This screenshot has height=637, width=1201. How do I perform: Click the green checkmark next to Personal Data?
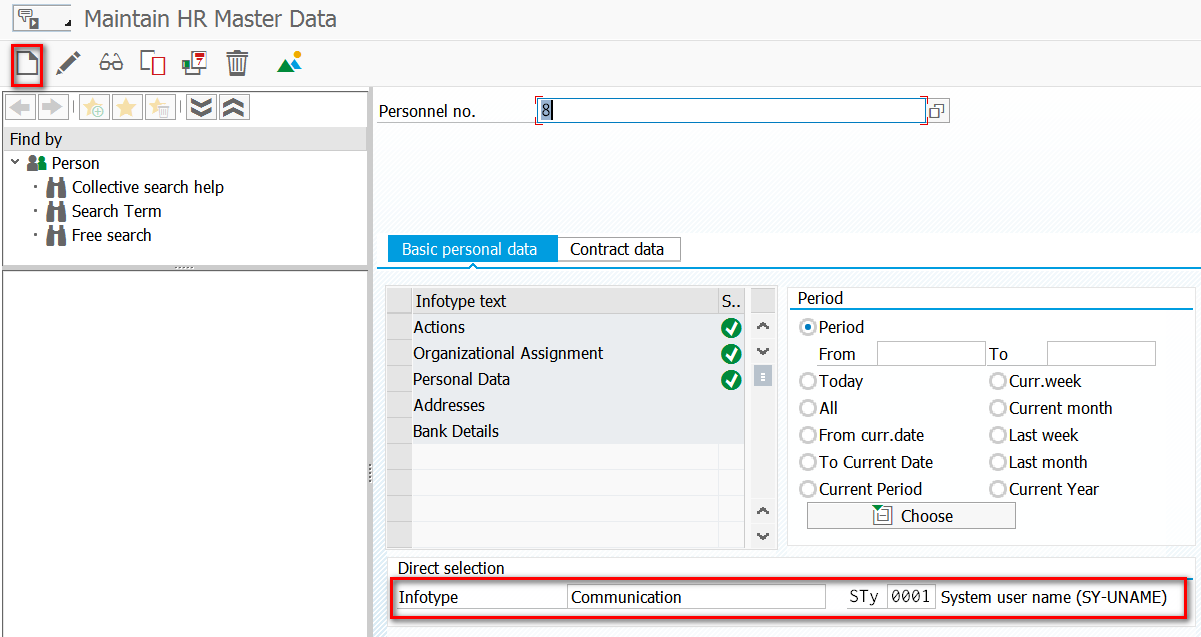pyautogui.click(x=731, y=380)
